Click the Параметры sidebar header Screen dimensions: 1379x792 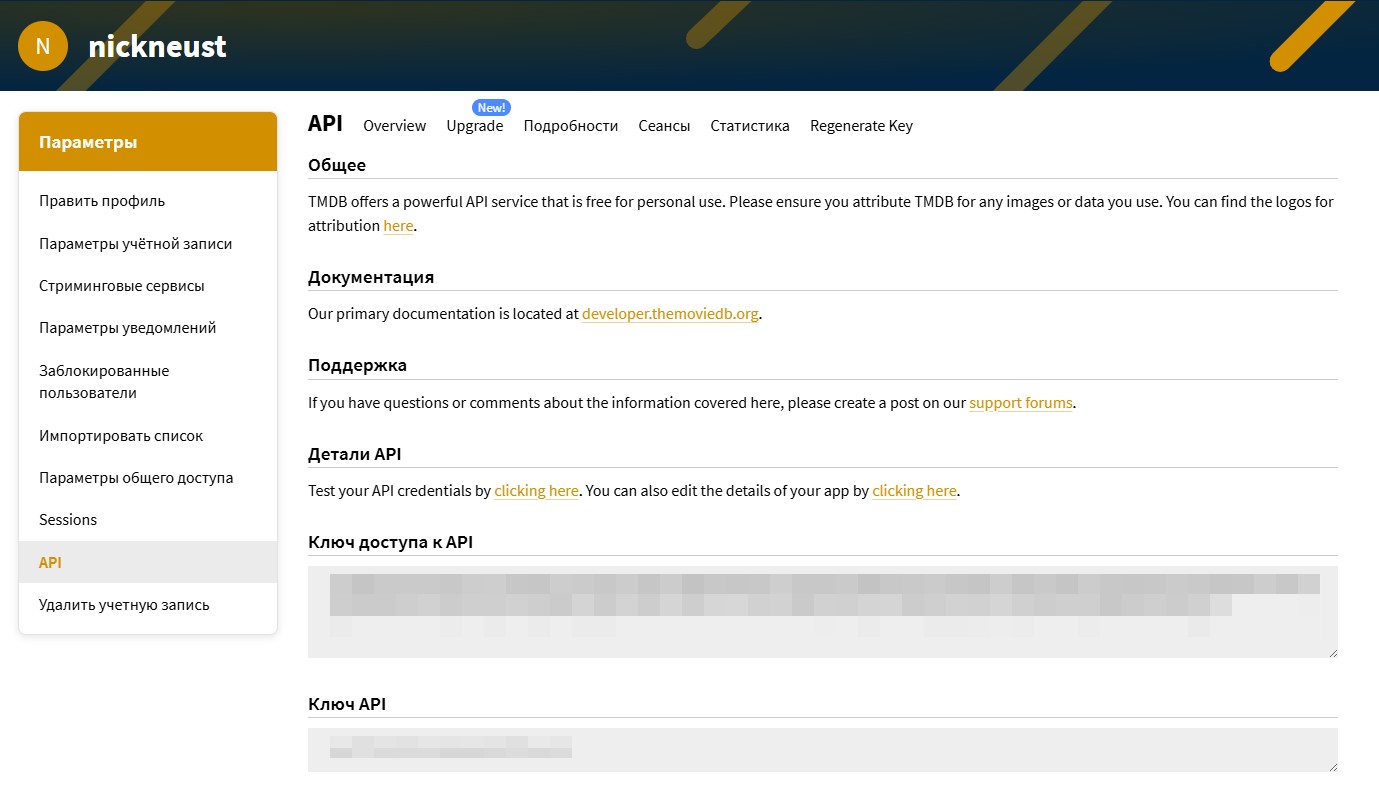(x=148, y=142)
